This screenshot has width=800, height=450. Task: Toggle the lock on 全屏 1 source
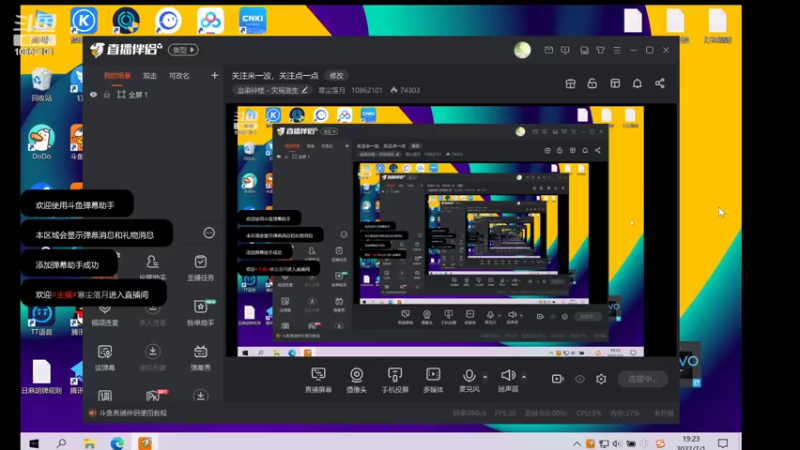pos(107,94)
